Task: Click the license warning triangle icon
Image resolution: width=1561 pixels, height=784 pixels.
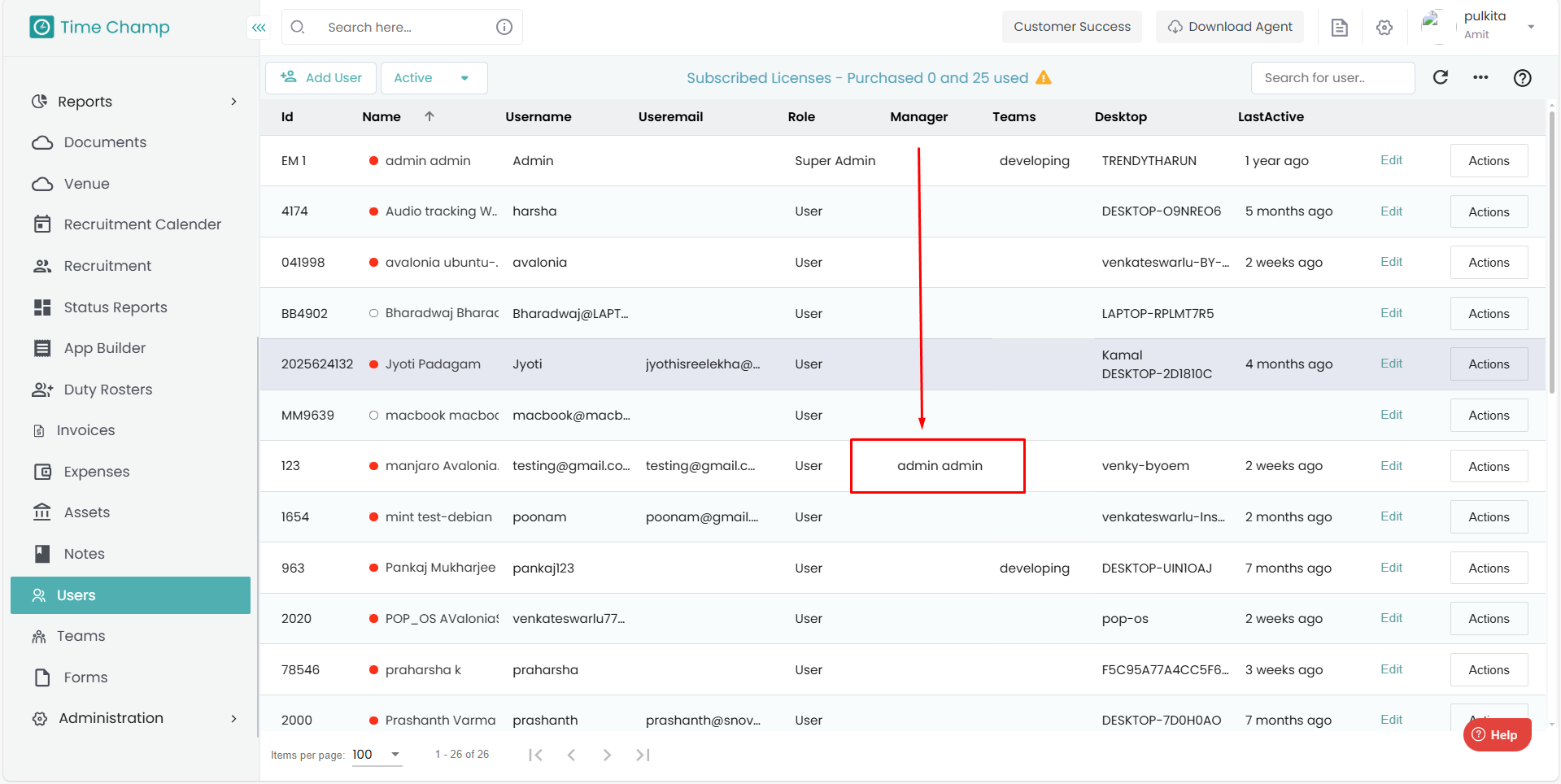Action: pos(1044,77)
